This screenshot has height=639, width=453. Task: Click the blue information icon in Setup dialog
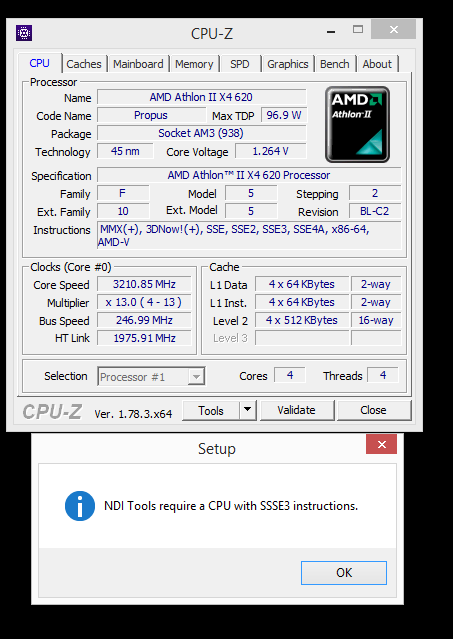point(80,506)
